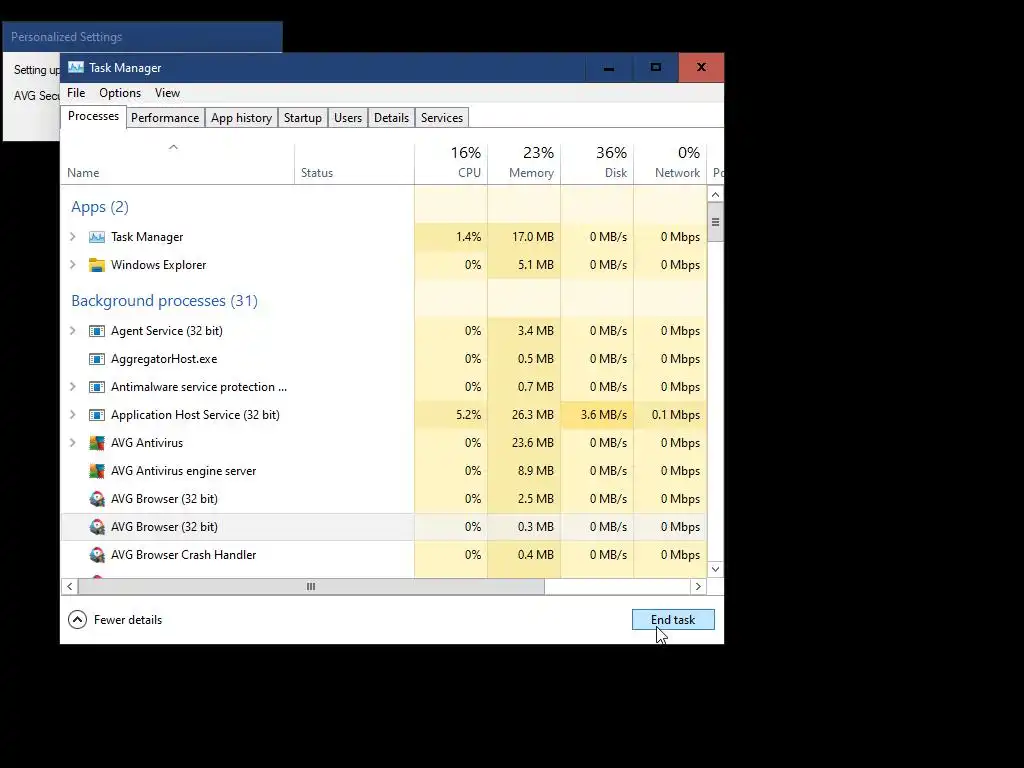Sort by the Network column header
This screenshot has width=1024, height=768.
click(x=670, y=163)
